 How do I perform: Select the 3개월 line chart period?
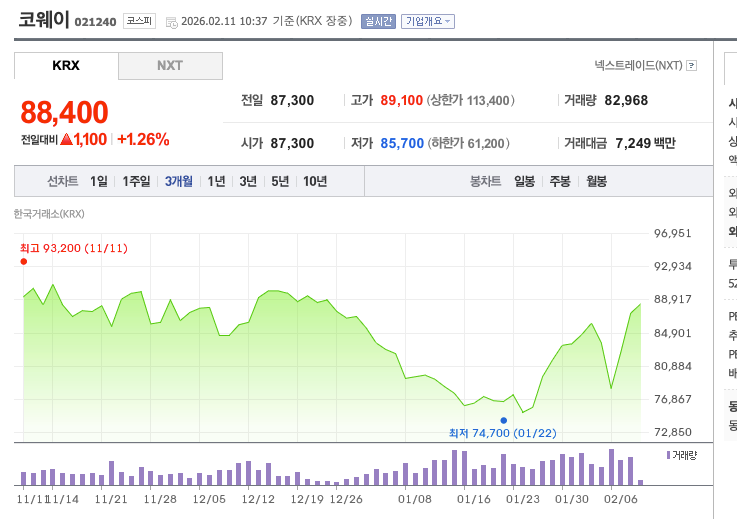(179, 181)
